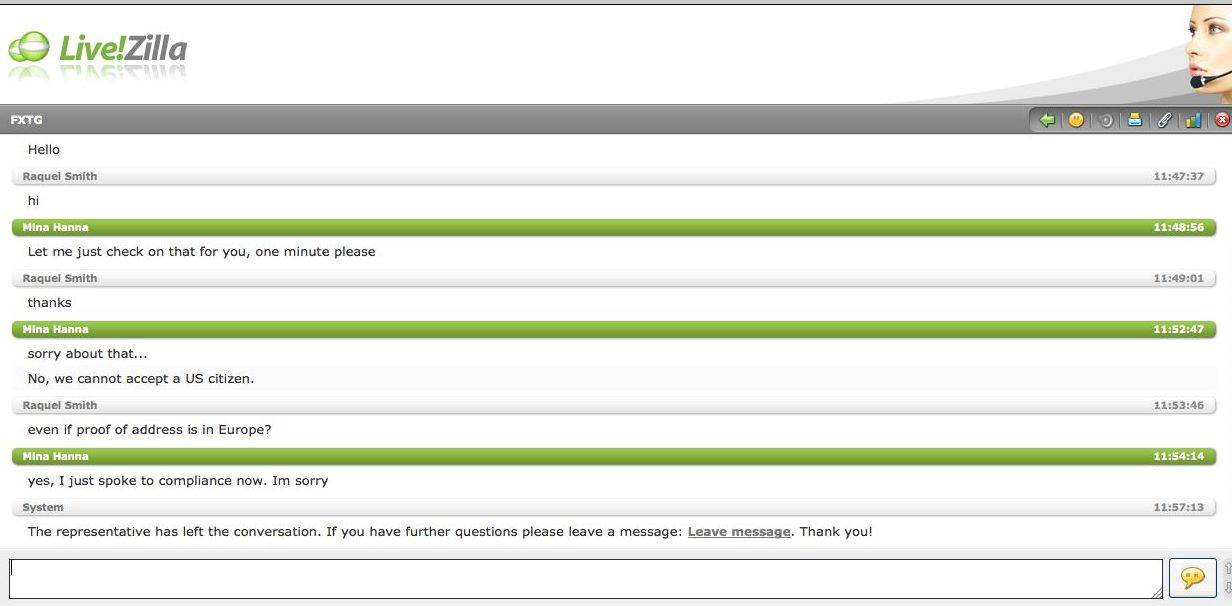1232x606 pixels.
Task: Click the down arrow beside send button
Action: click(1227, 587)
